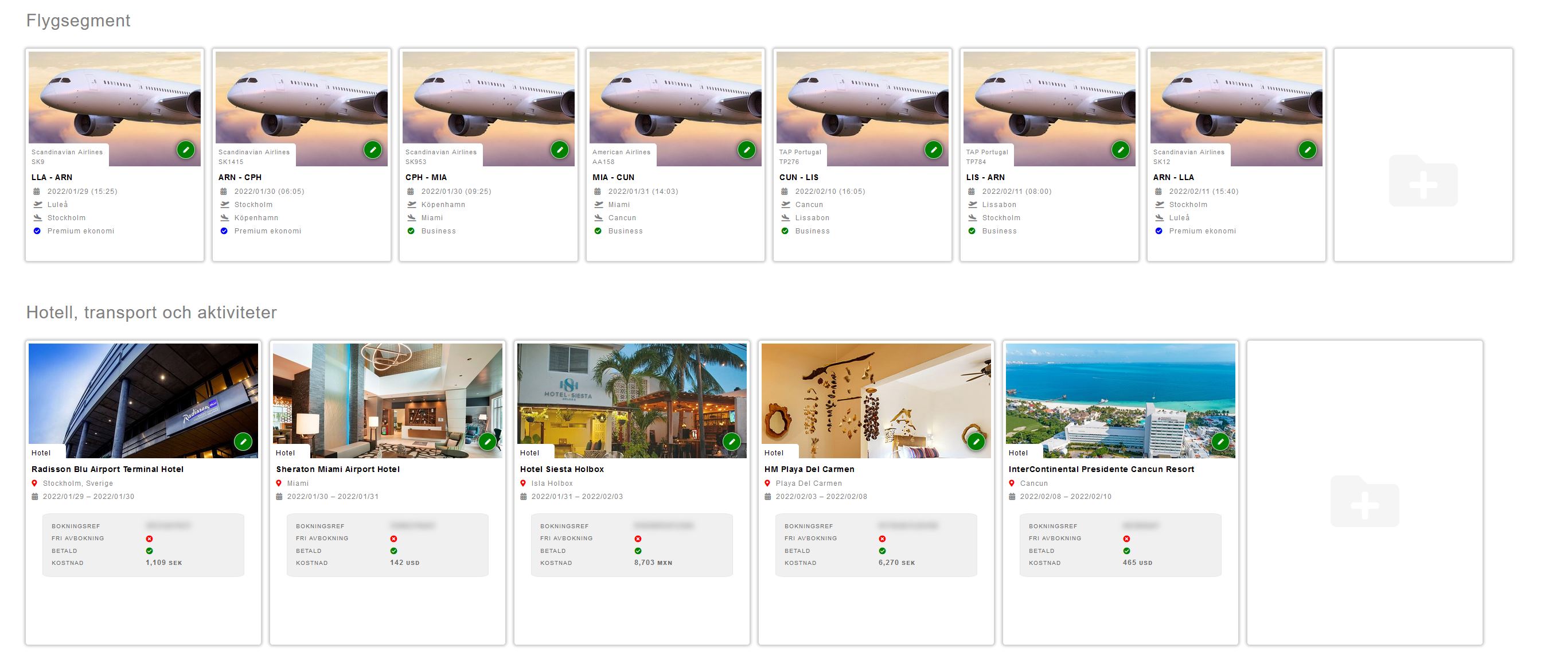Edit the HM Playa Del Carmen booking

click(976, 442)
